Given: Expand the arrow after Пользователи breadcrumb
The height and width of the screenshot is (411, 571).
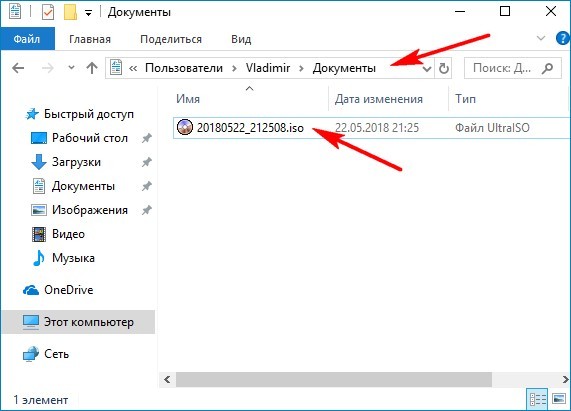Looking at the screenshot, I should click(x=234, y=68).
